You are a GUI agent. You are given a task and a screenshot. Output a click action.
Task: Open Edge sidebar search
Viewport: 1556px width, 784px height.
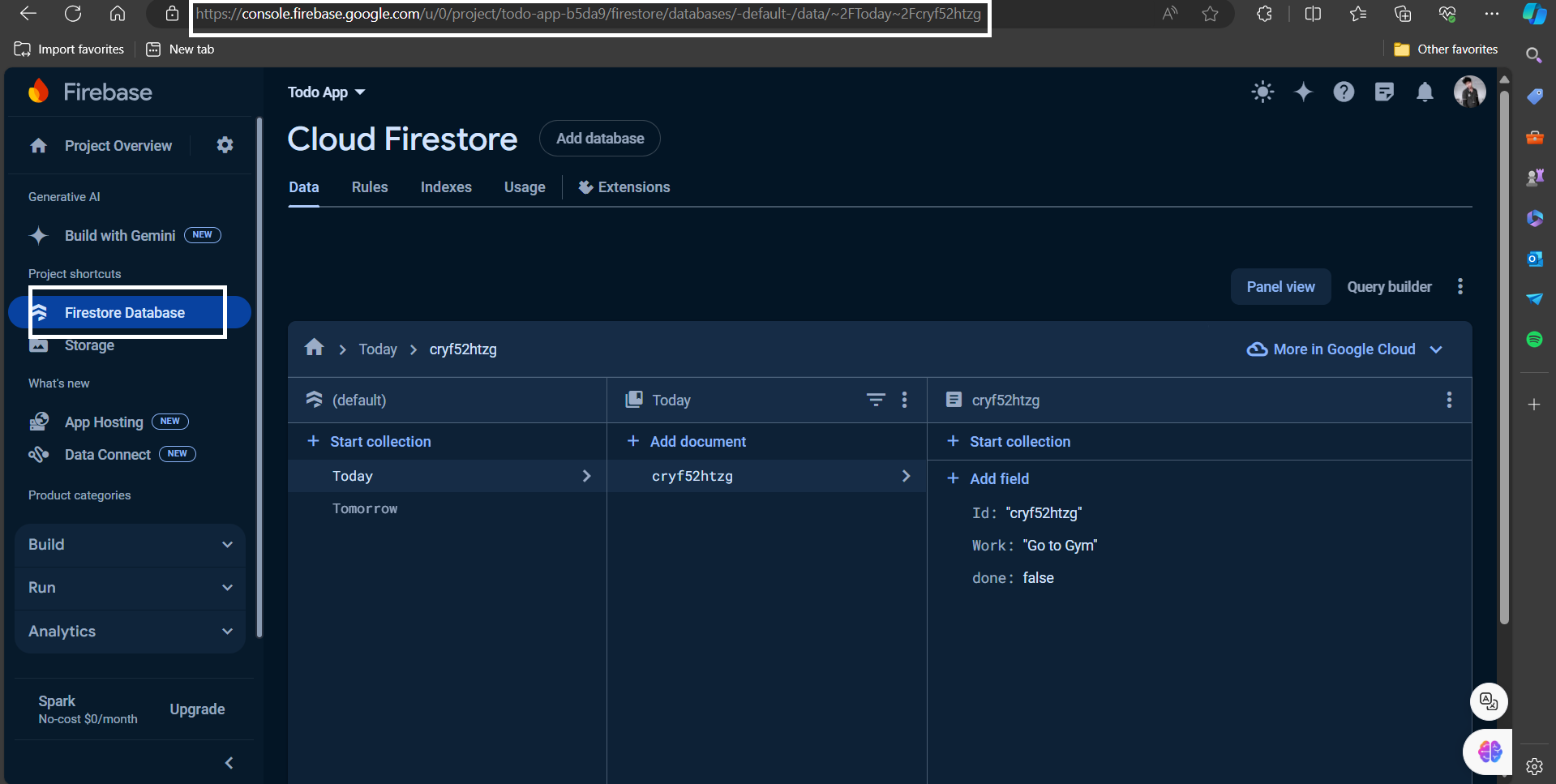(x=1533, y=55)
